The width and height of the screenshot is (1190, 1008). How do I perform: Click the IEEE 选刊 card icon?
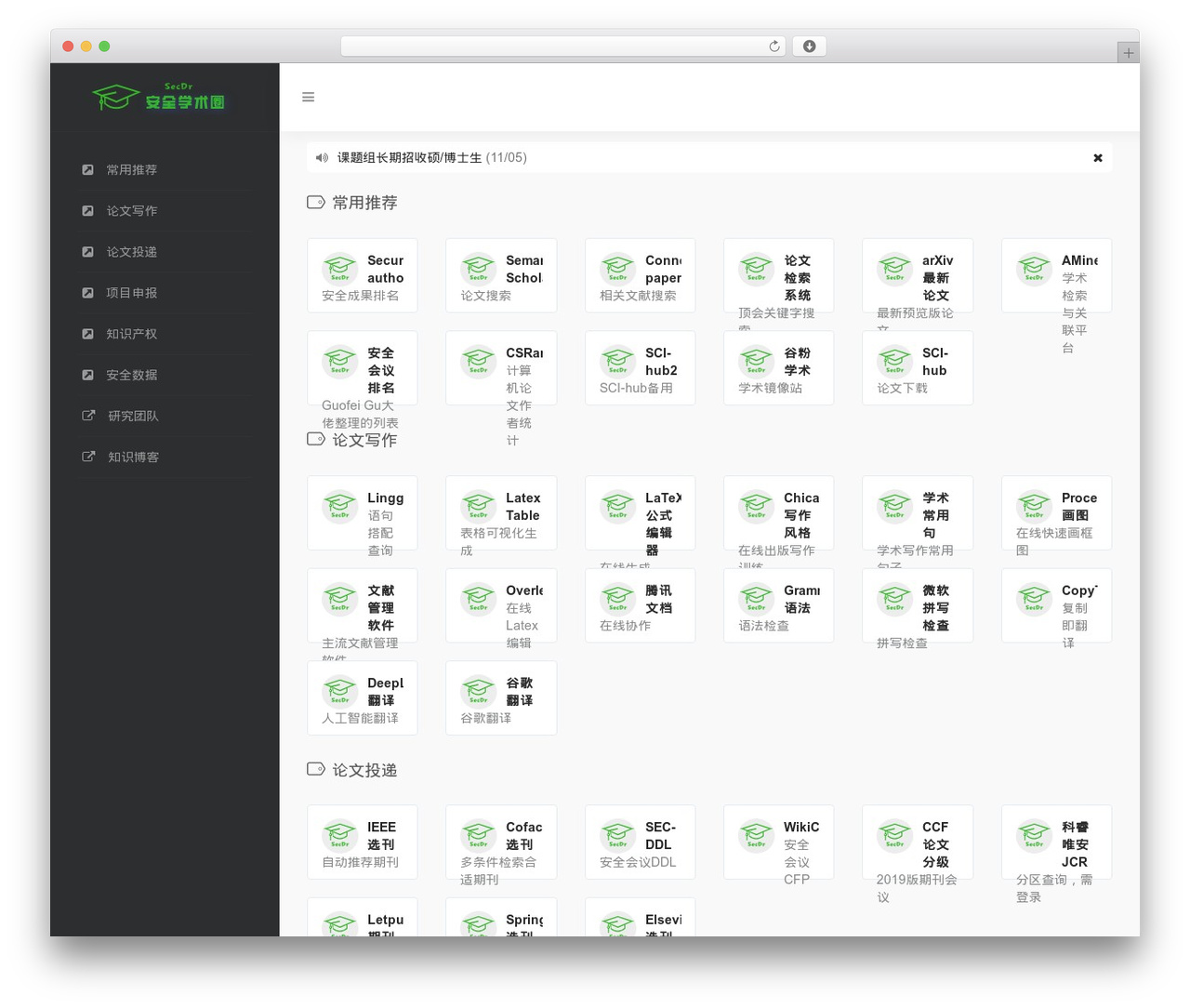[340, 836]
